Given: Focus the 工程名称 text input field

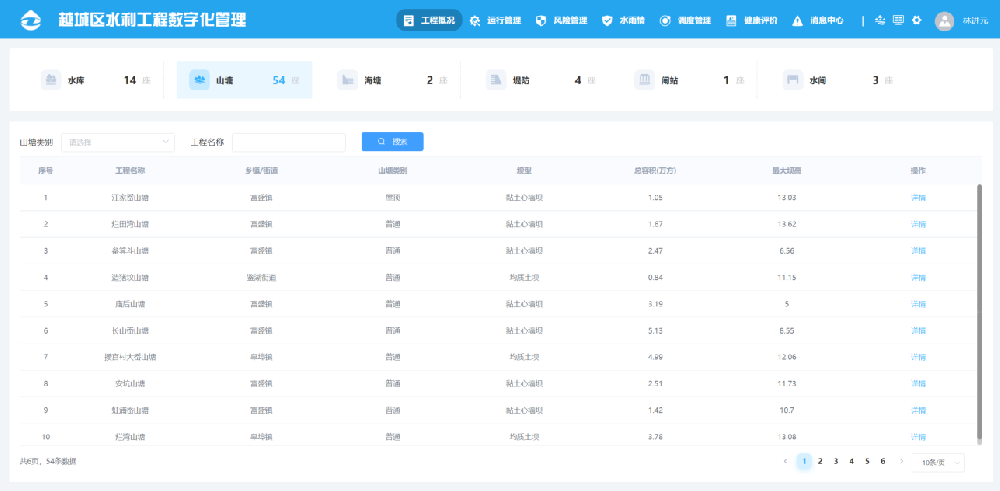Looking at the screenshot, I should point(289,142).
